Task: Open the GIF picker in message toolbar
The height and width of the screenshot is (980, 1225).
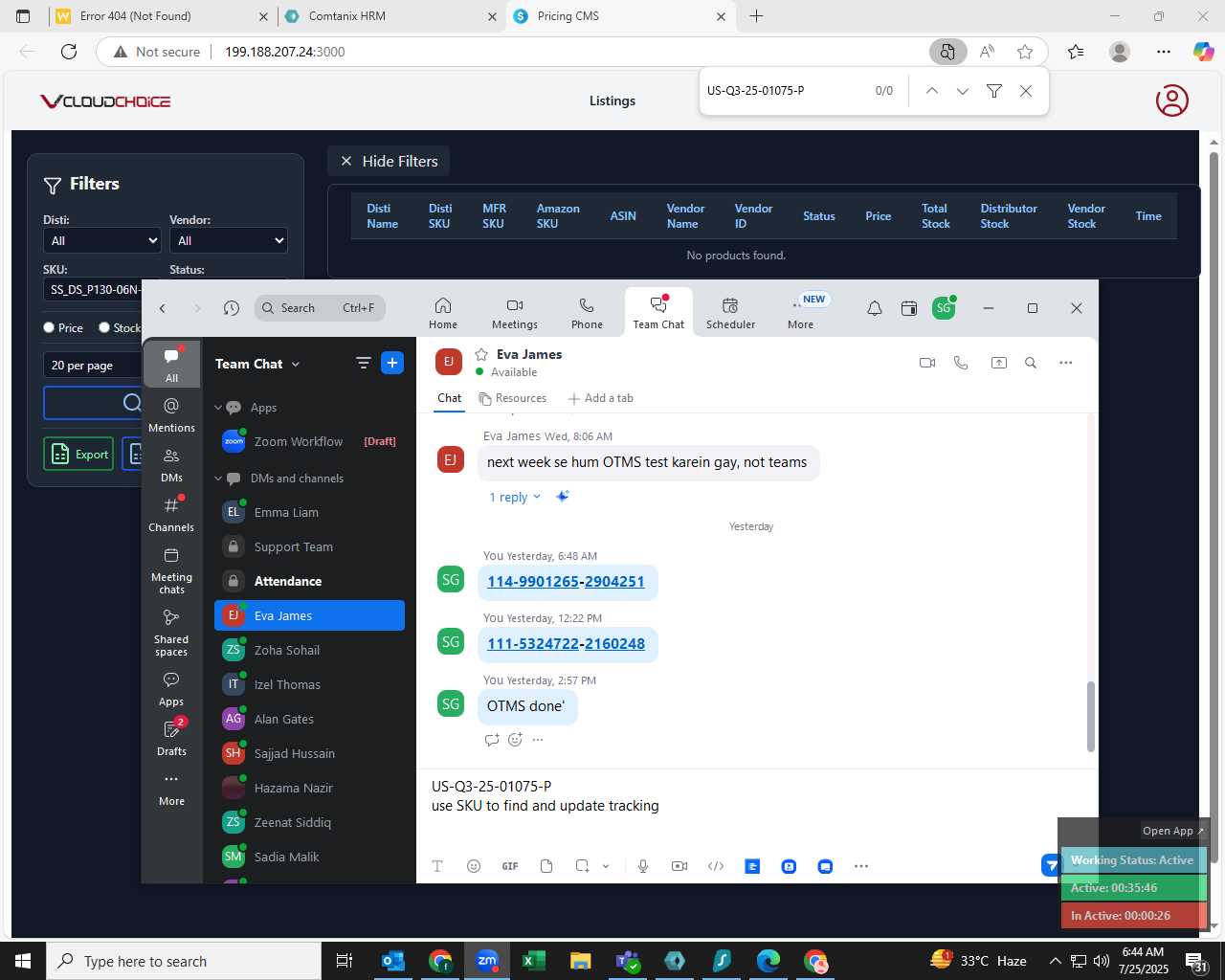Action: [510, 866]
